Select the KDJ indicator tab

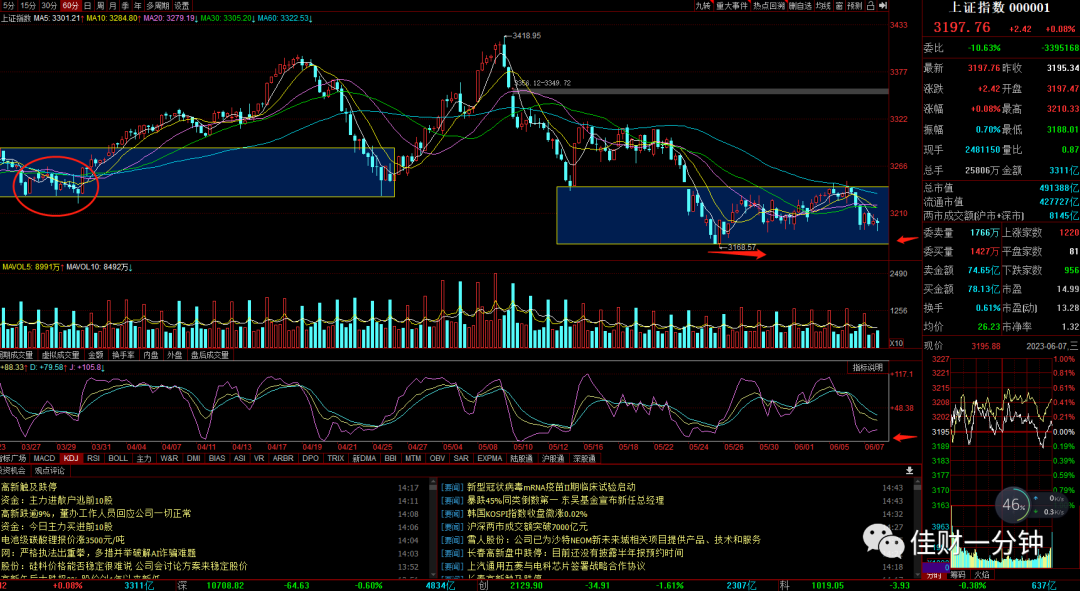(71, 458)
